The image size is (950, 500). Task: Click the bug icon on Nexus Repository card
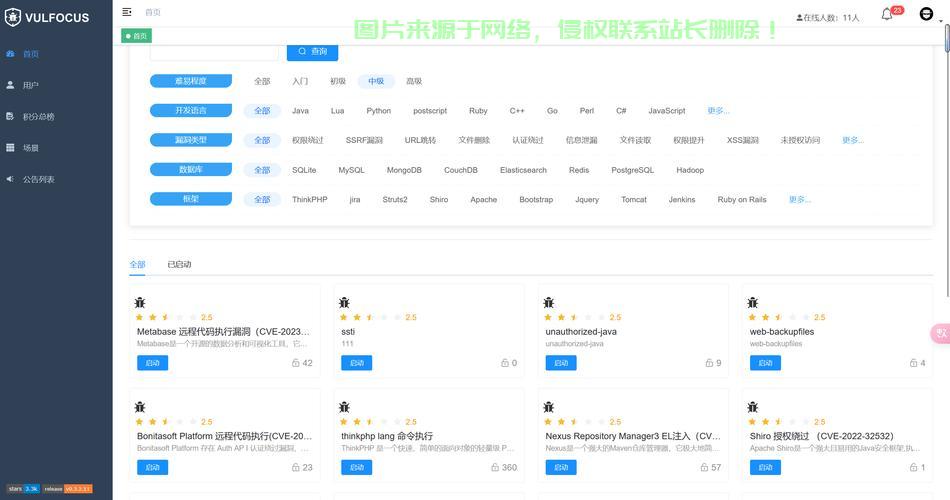(549, 407)
